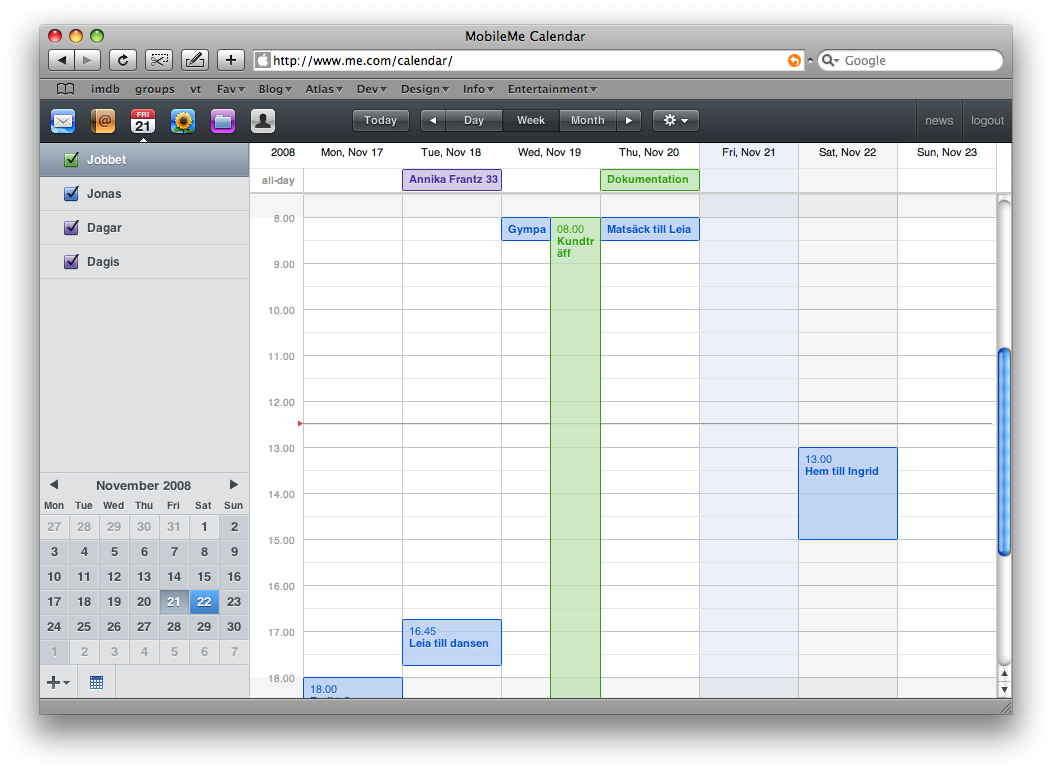This screenshot has width=1052, height=769.
Task: Expand the add calendar plus menu
Action: click(x=58, y=682)
